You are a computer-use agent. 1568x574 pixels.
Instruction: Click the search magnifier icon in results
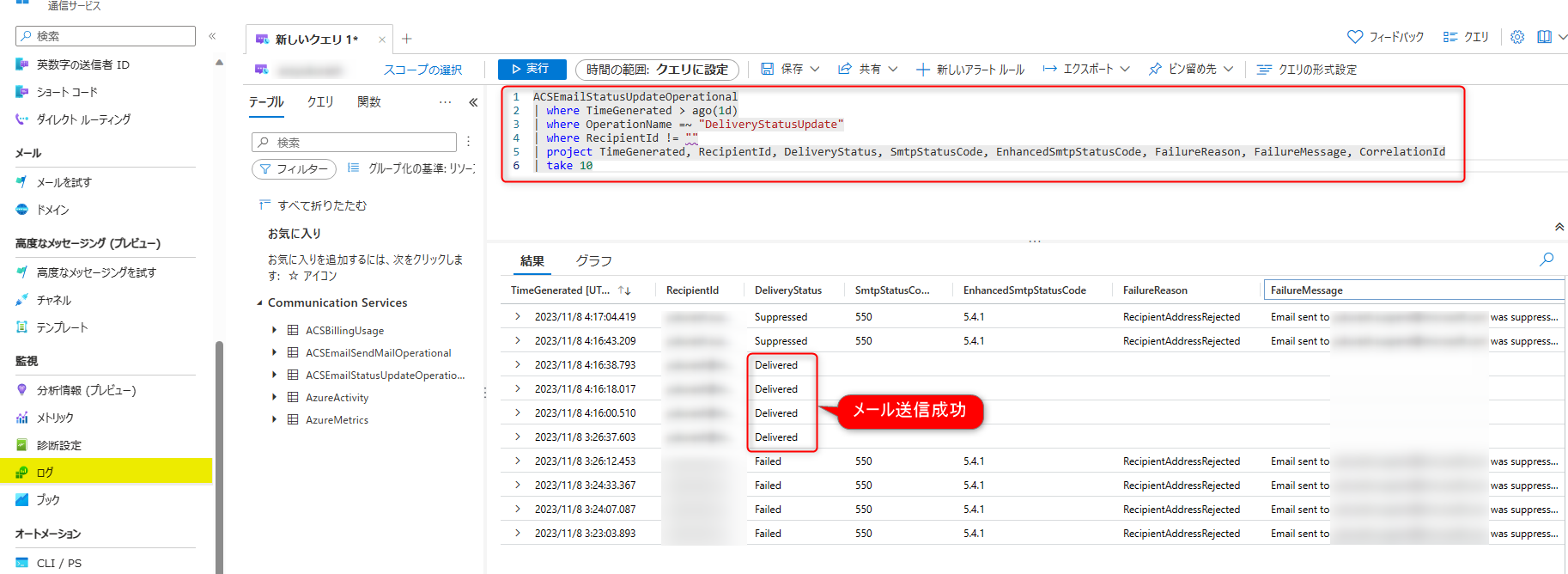coord(1547,260)
